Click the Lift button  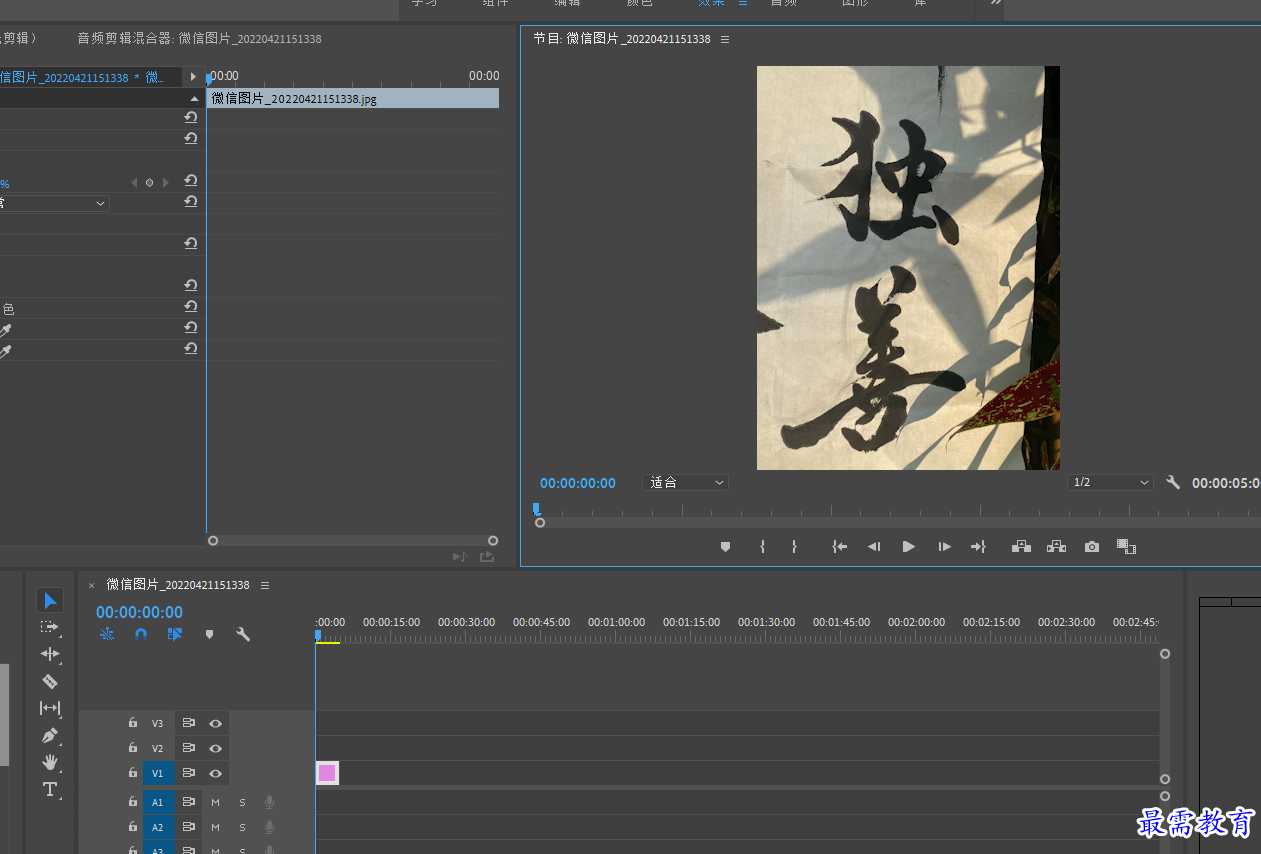coord(1021,547)
